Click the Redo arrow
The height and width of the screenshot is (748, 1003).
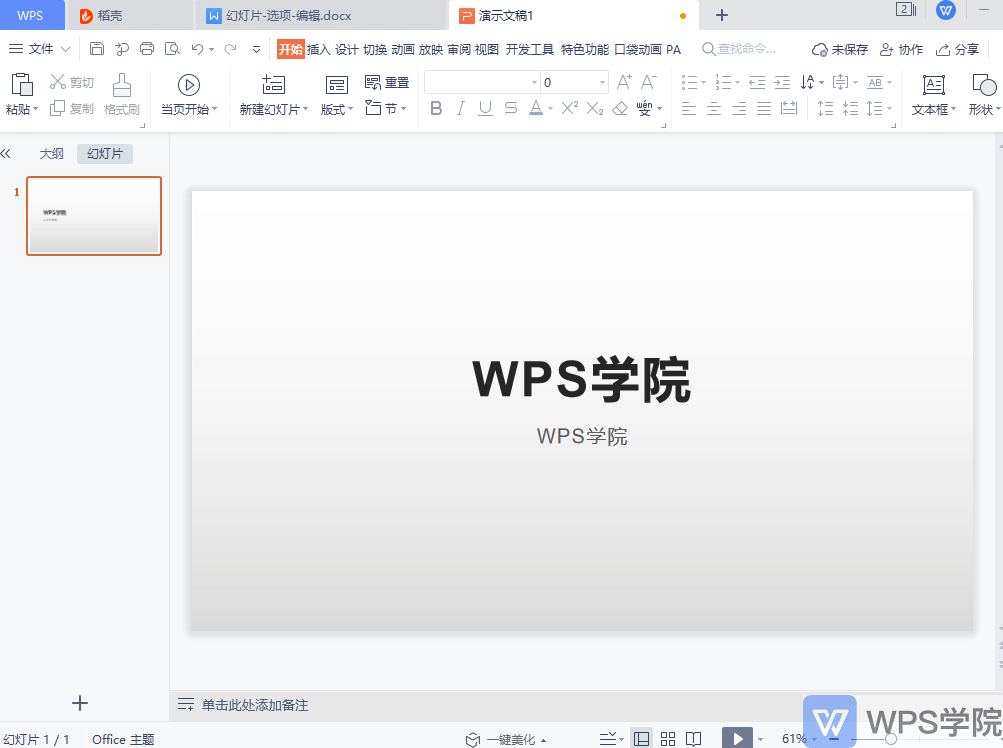[230, 49]
